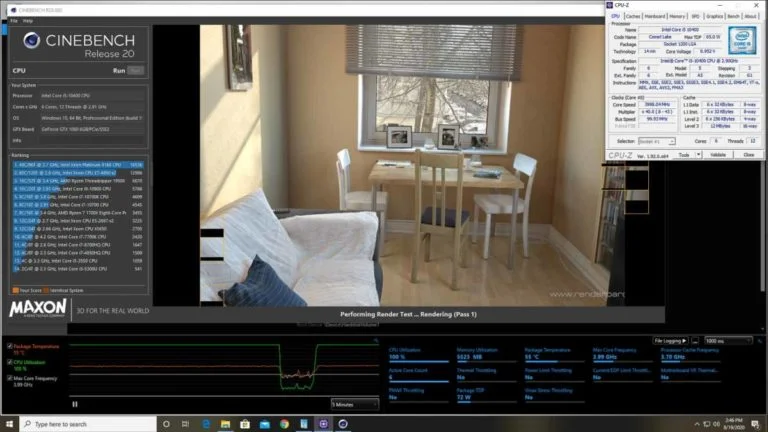Open the File menu in Cinebench
The width and height of the screenshot is (768, 432).
pos(14,21)
